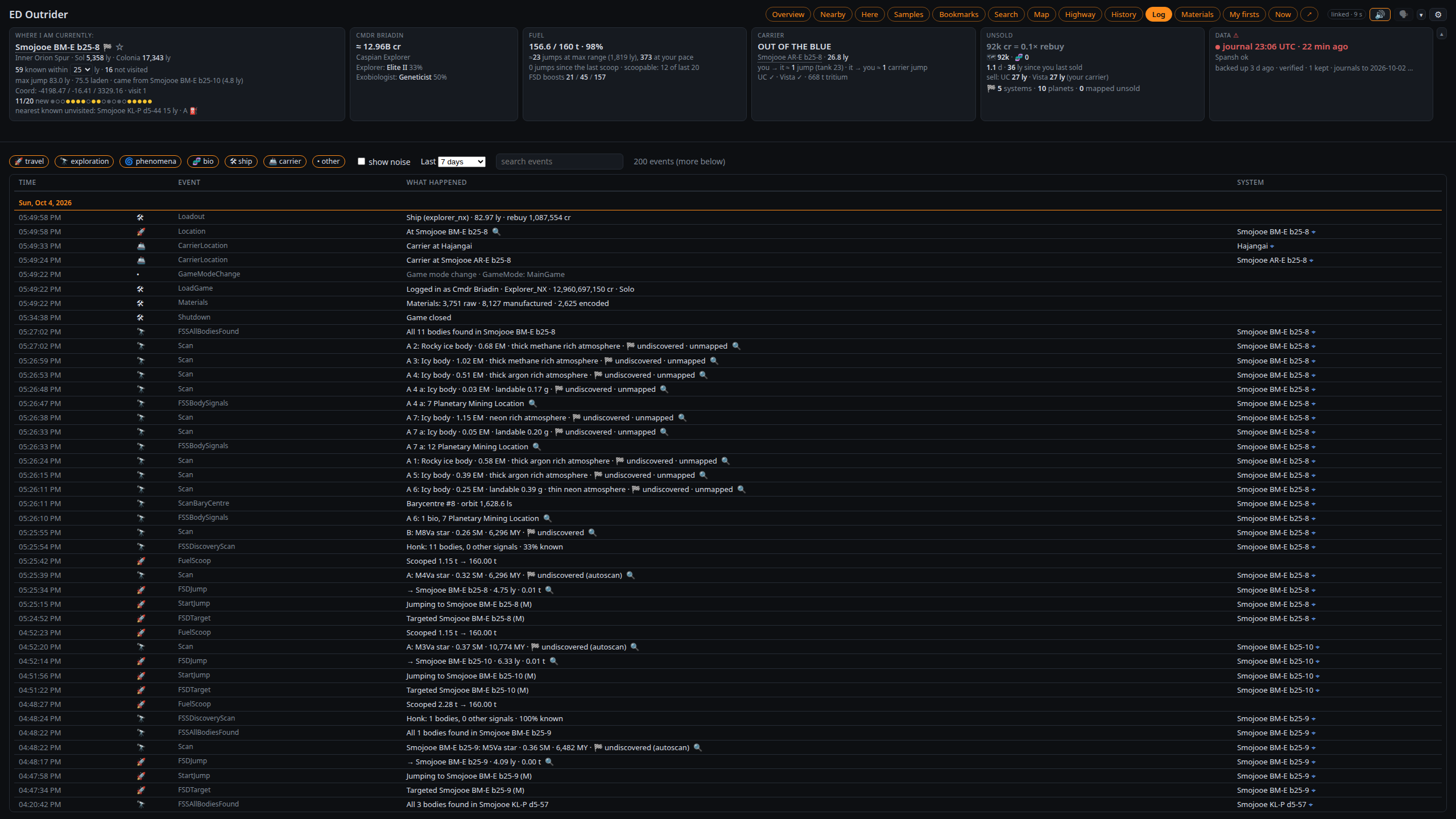Viewport: 1456px width, 819px height.
Task: Enable the show noise checkbox
Action: click(x=361, y=162)
